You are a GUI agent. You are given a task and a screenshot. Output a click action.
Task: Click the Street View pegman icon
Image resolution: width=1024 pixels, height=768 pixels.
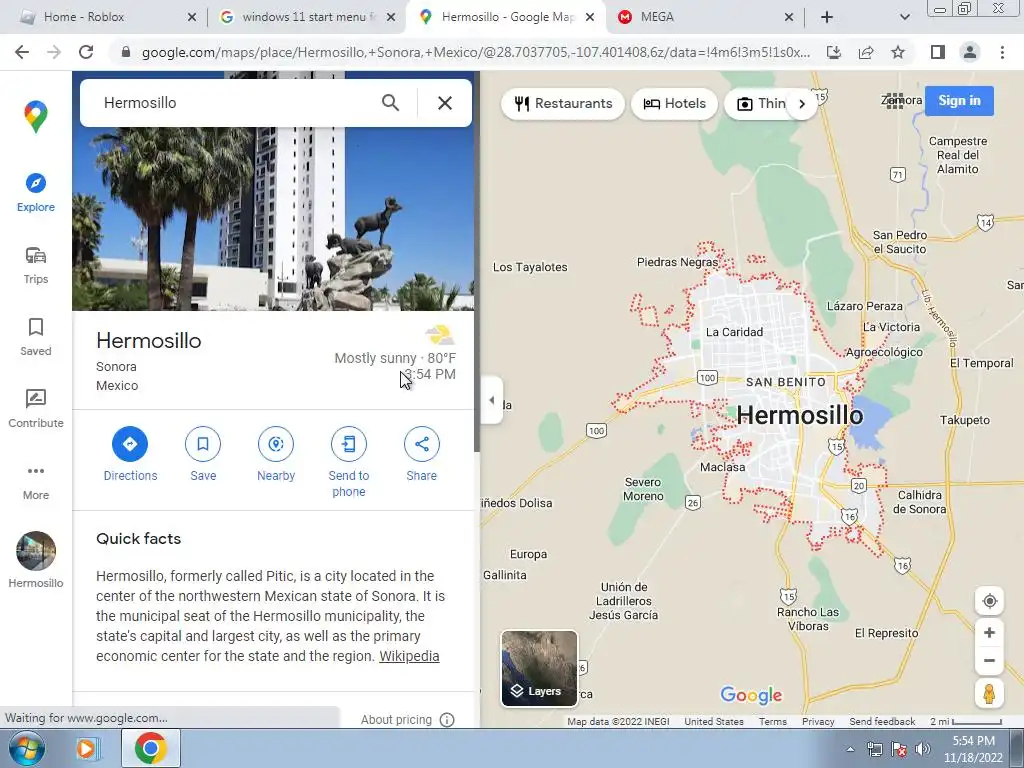coord(989,694)
